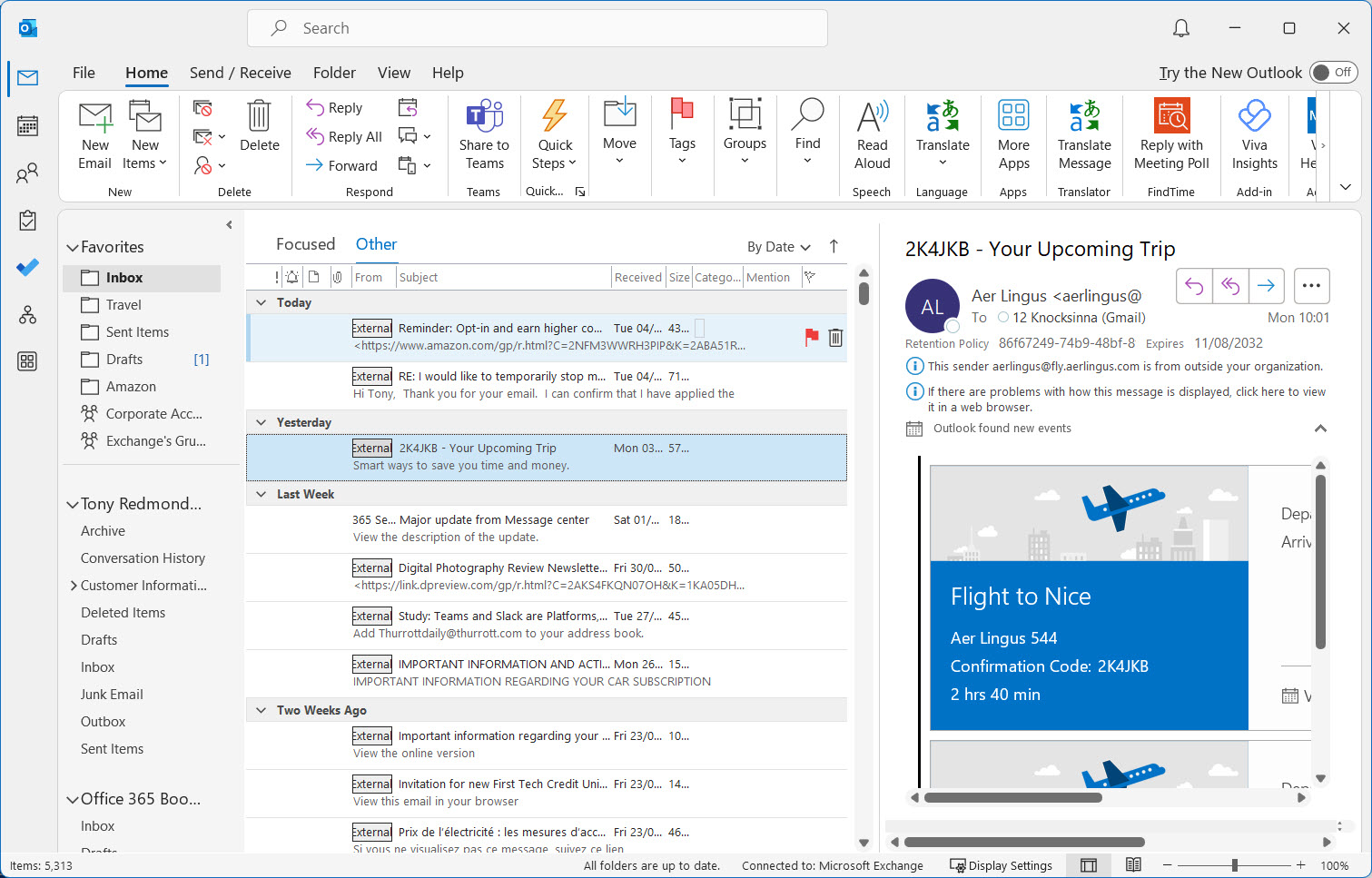Collapse the Last Week message group
Viewport: 1372px width, 878px height.
click(262, 494)
